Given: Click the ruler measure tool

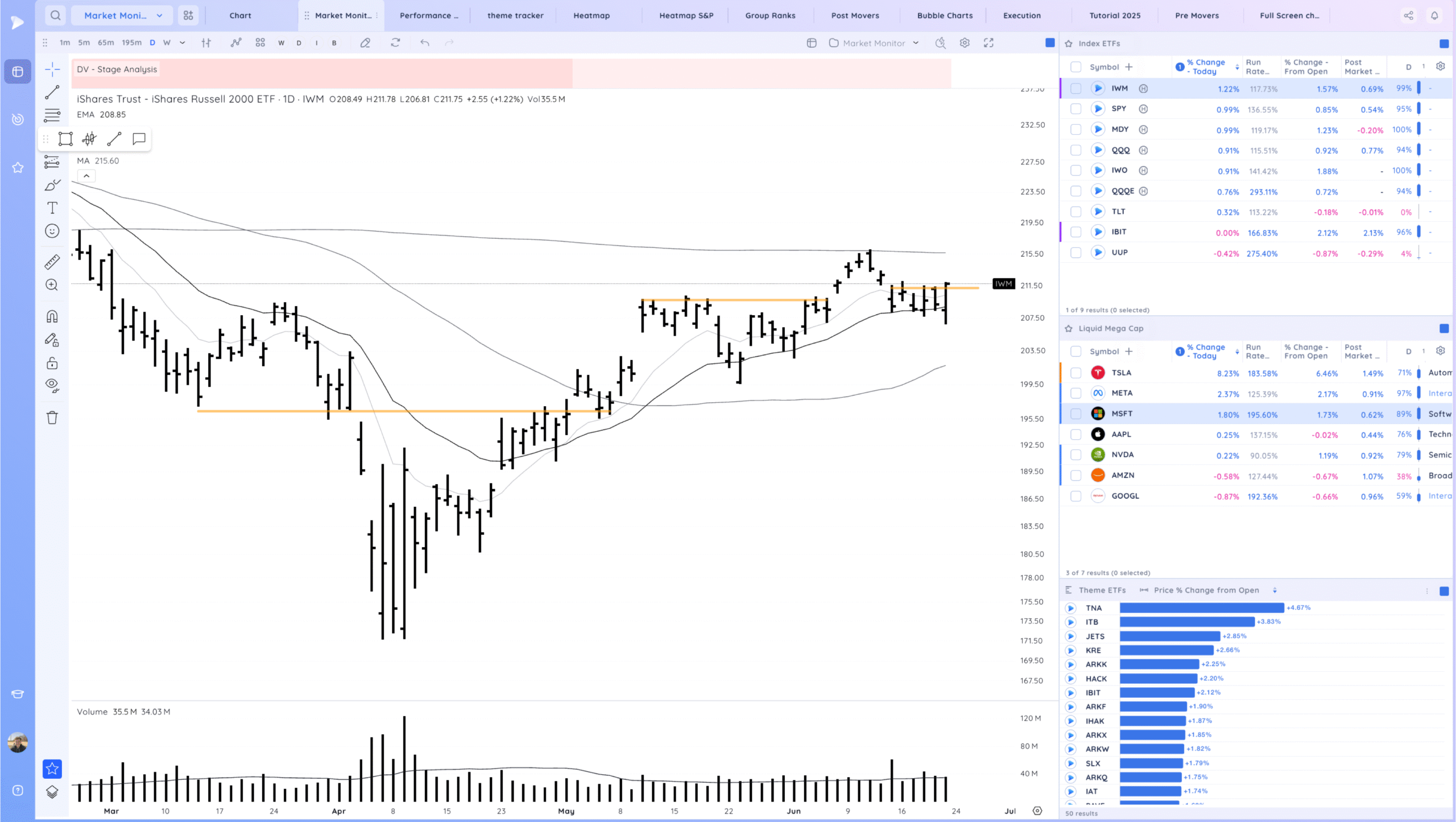Looking at the screenshot, I should [x=52, y=262].
